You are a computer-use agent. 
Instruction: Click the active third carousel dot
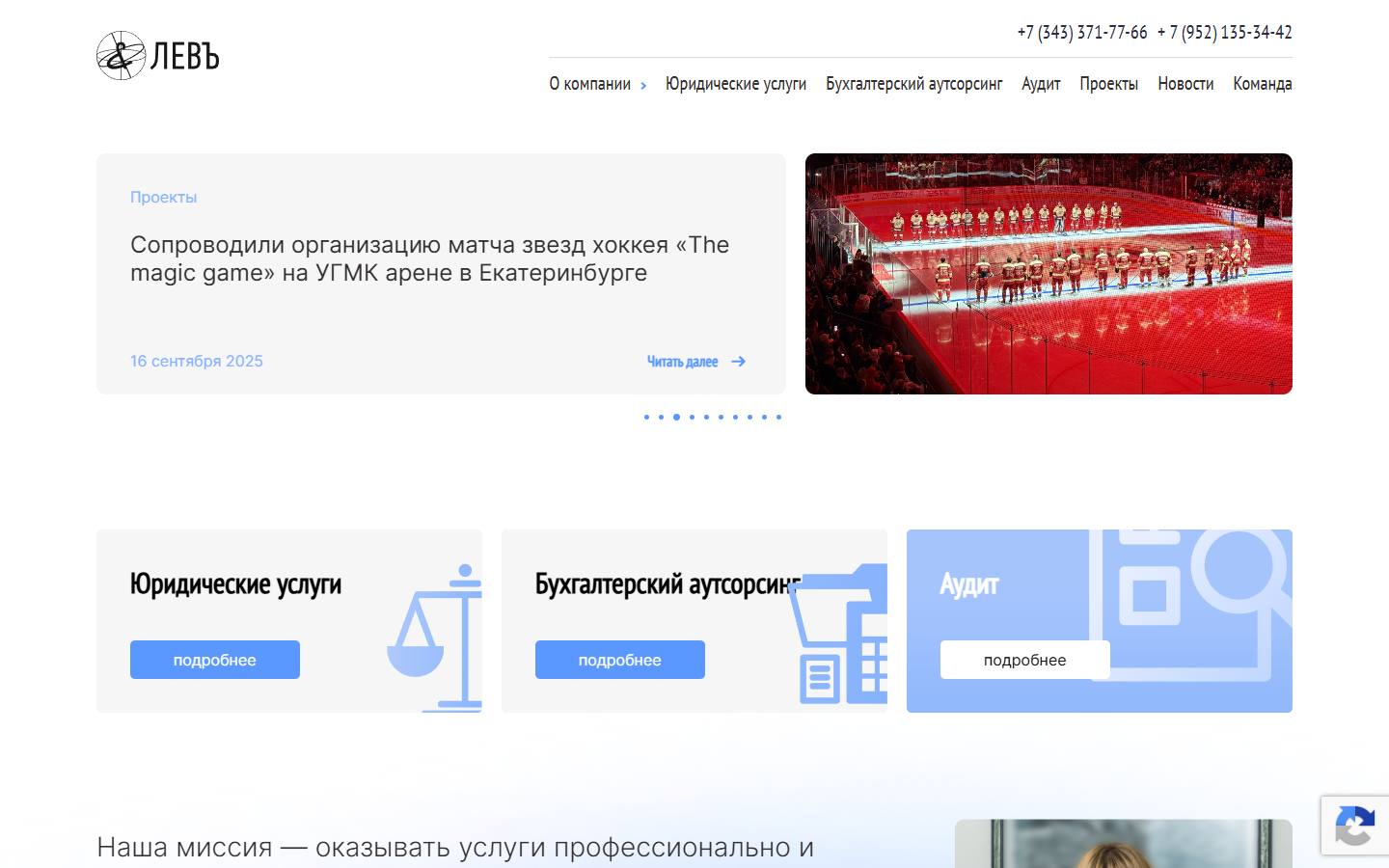point(676,418)
